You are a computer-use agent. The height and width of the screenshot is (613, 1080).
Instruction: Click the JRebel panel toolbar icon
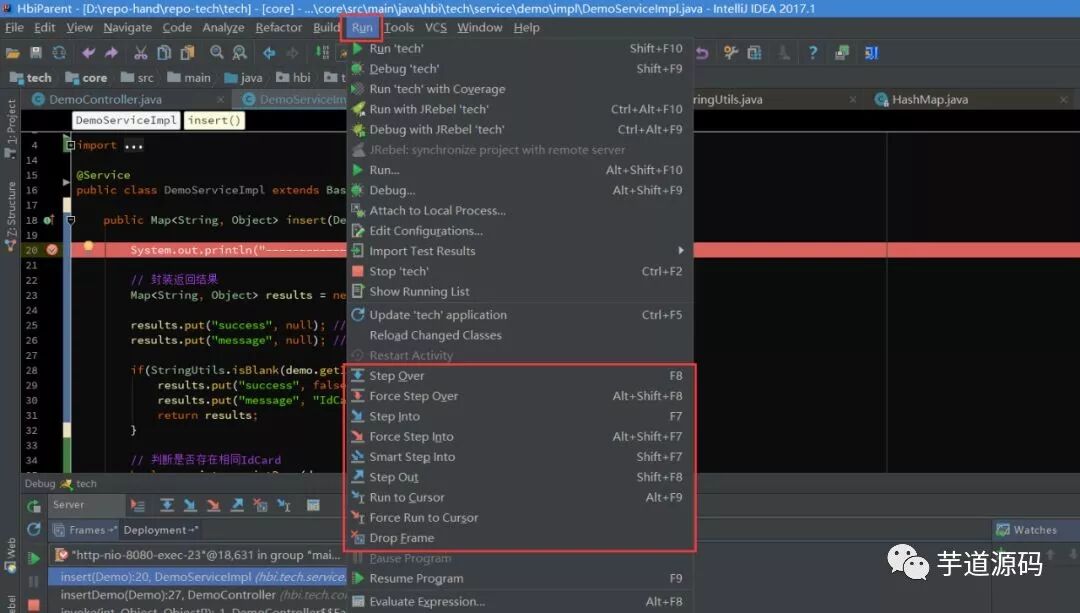coord(871,53)
